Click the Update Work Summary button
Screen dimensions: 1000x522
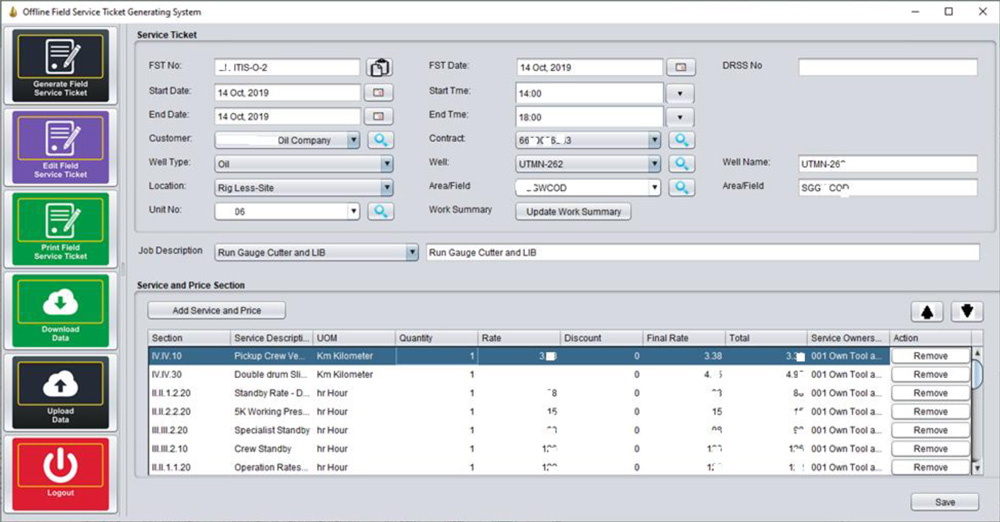pyautogui.click(x=573, y=211)
